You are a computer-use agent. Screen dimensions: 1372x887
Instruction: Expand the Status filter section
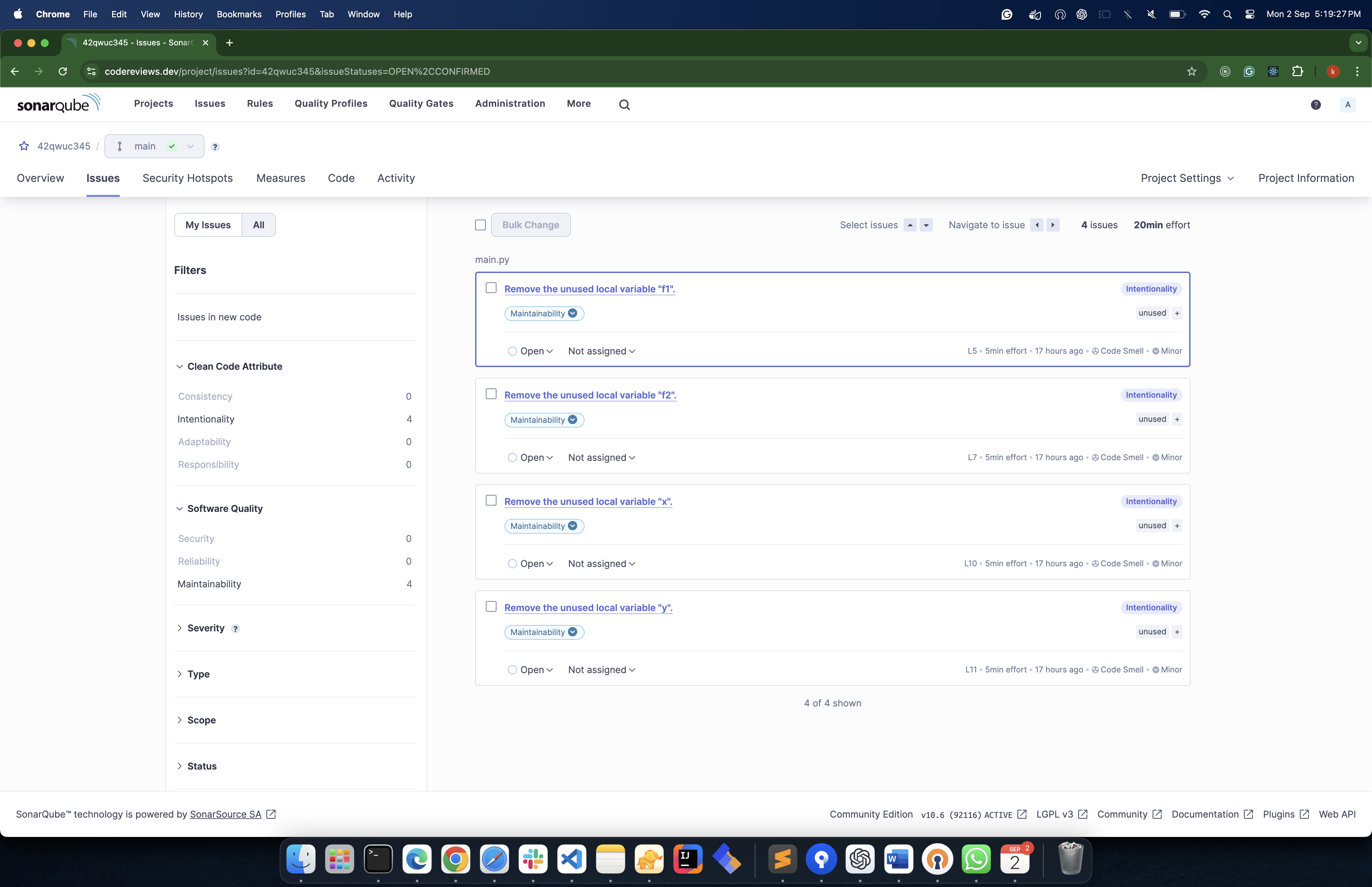click(x=196, y=767)
